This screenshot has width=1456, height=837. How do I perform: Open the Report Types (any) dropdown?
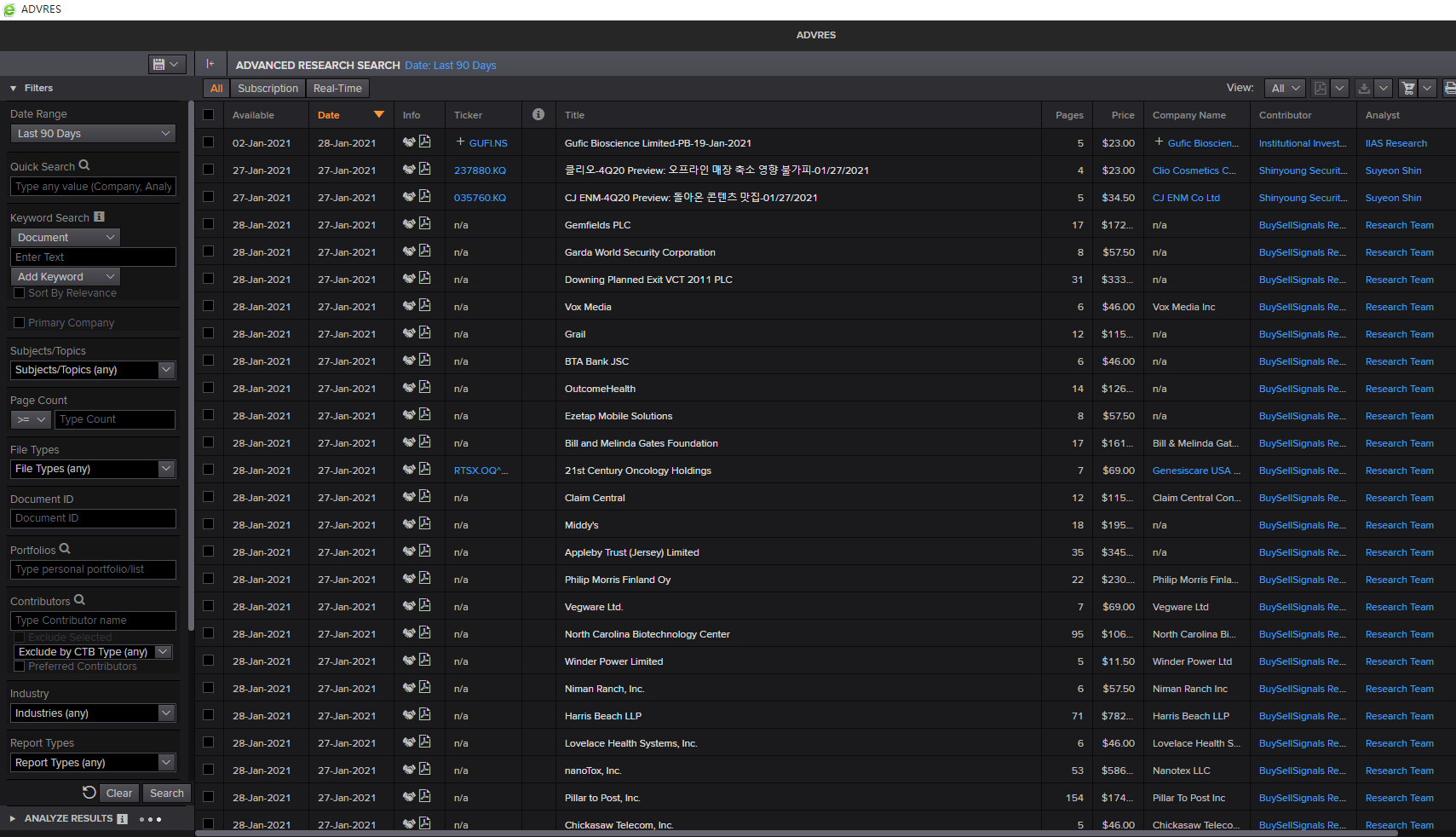tap(93, 763)
